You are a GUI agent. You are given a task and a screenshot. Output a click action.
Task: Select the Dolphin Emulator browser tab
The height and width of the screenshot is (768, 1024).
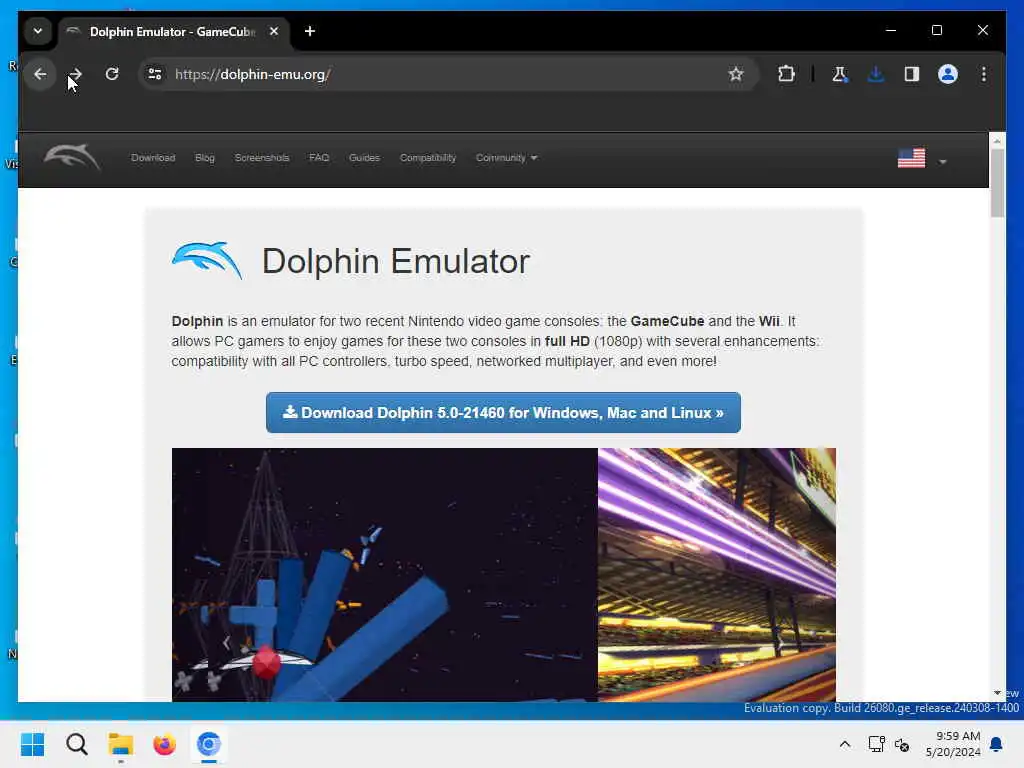[173, 32]
